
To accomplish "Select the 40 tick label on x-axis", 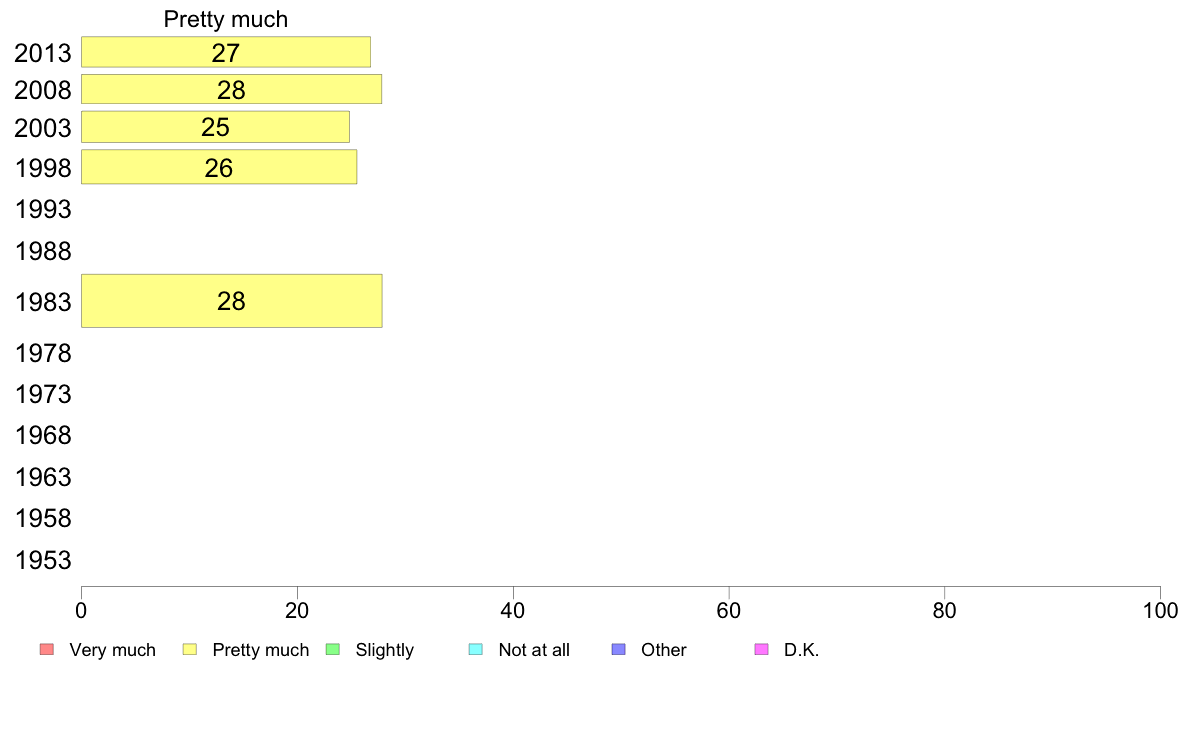I will pos(513,611).
